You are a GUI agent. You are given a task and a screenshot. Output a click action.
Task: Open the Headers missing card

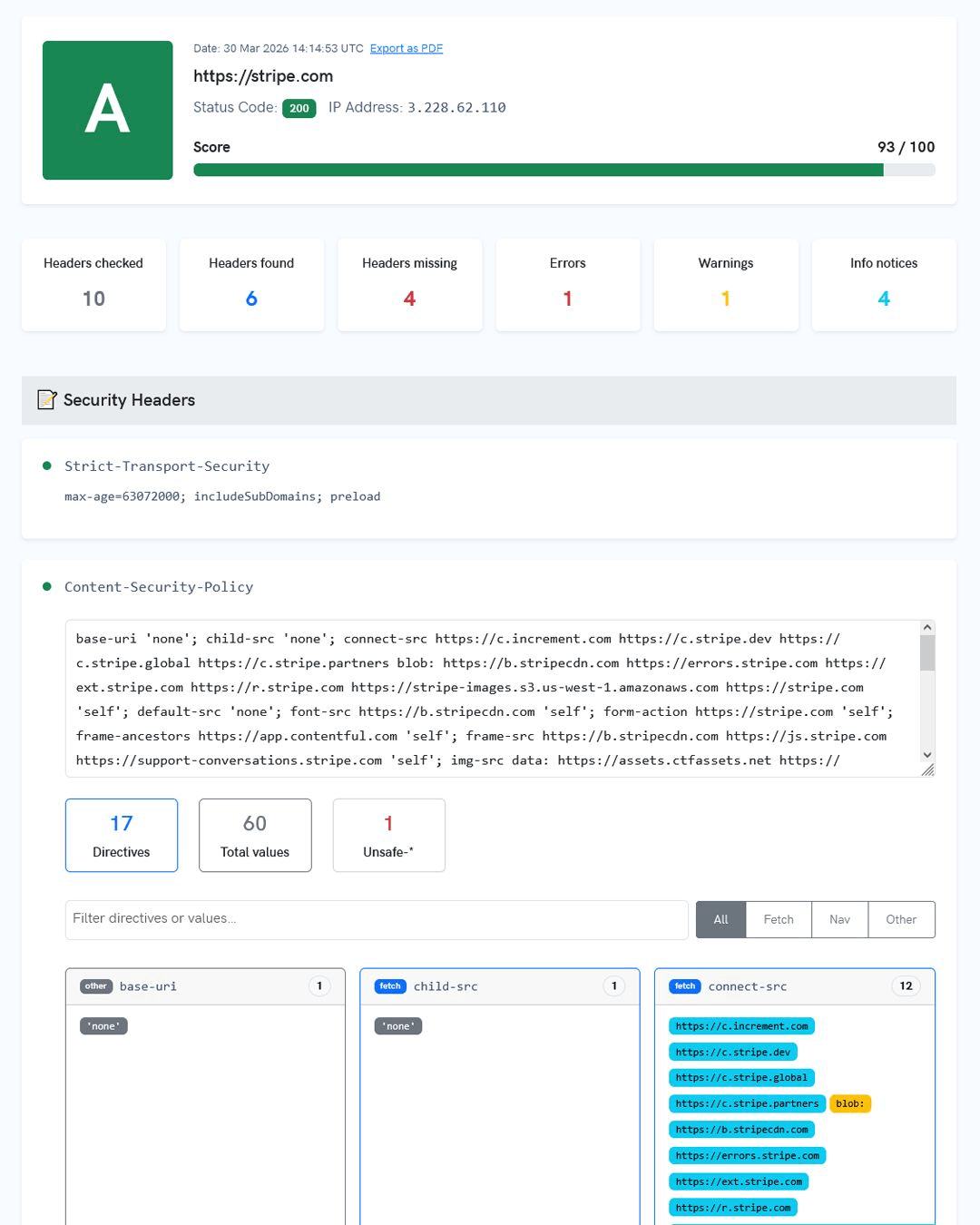pos(409,284)
